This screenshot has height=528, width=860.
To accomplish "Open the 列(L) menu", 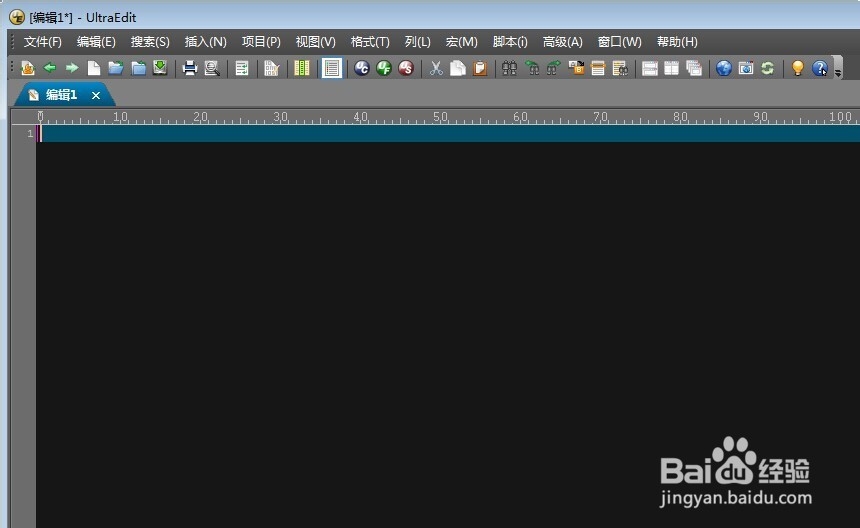I will coord(417,42).
